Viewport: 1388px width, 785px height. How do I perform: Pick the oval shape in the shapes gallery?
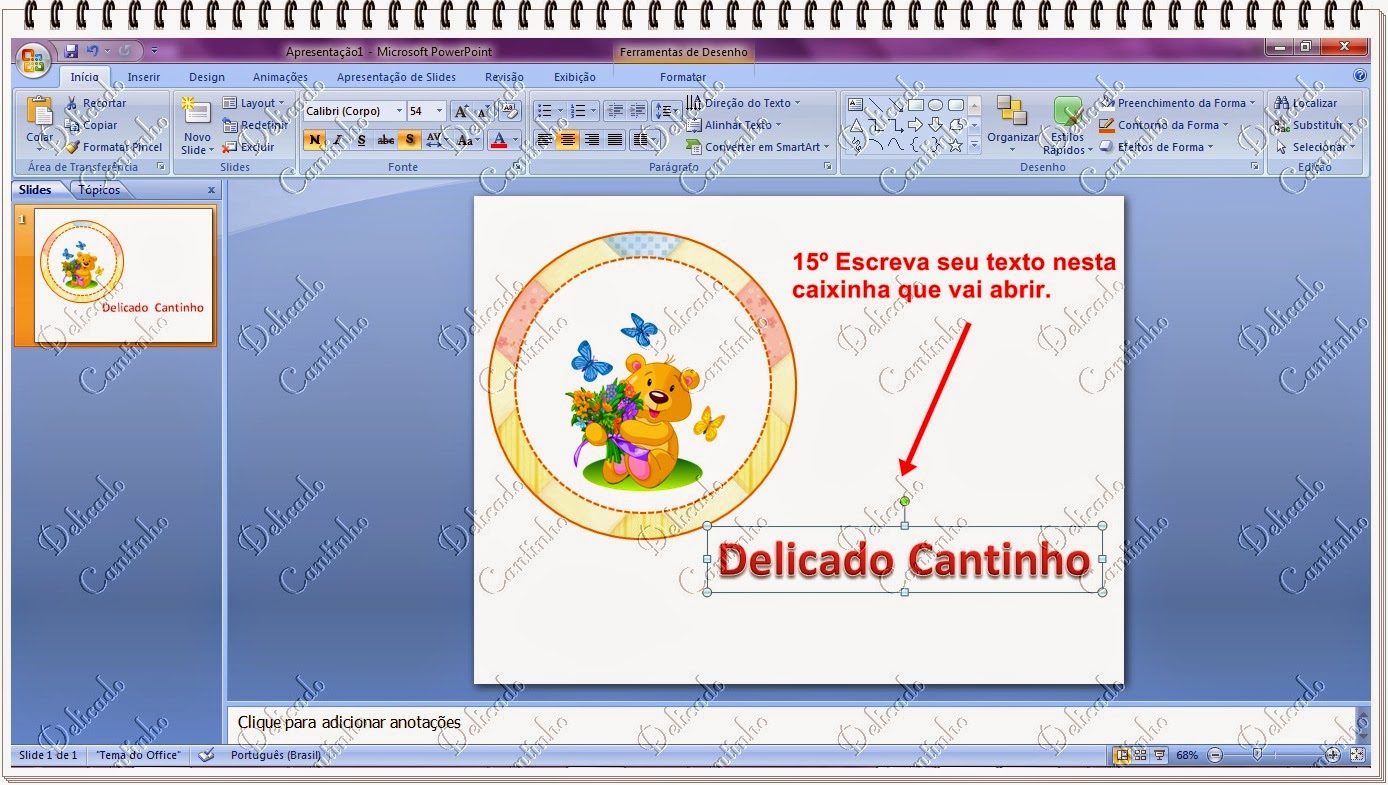pos(935,104)
